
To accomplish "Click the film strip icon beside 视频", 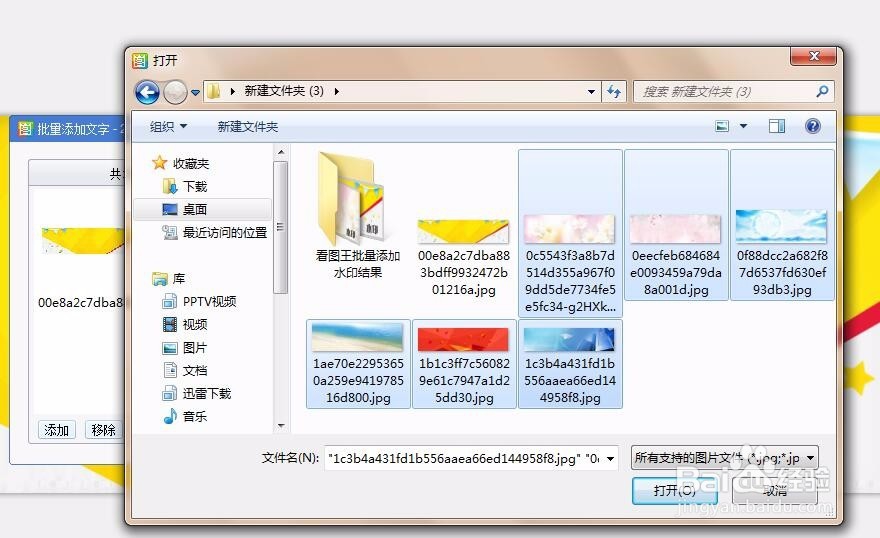I will 169,324.
